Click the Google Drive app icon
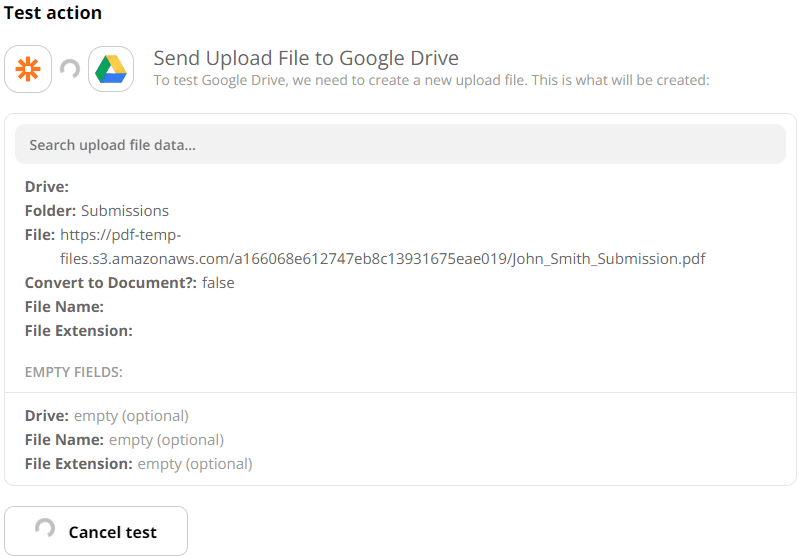799x558 pixels. click(111, 69)
